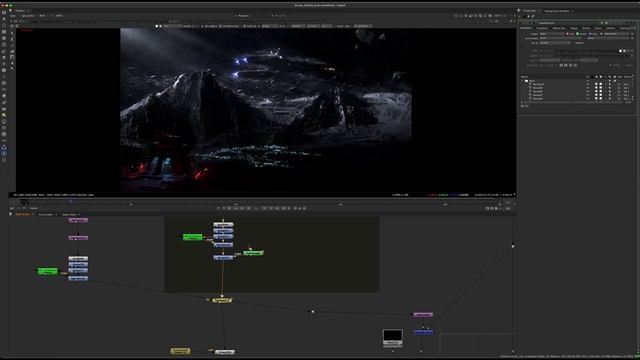This screenshot has height=360, width=640.
Task: Select the green node right of the blue stack
Action: [x=253, y=253]
